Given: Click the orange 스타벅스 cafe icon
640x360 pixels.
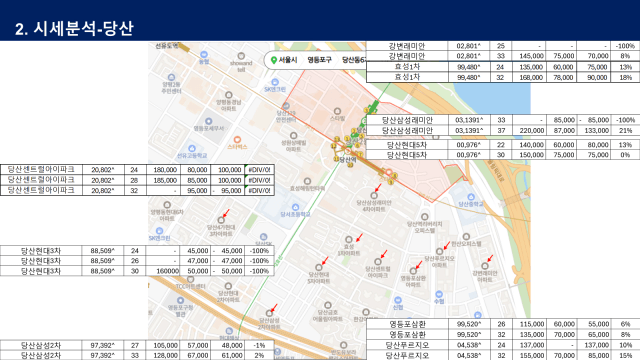Looking at the screenshot, I should pyautogui.click(x=237, y=140).
